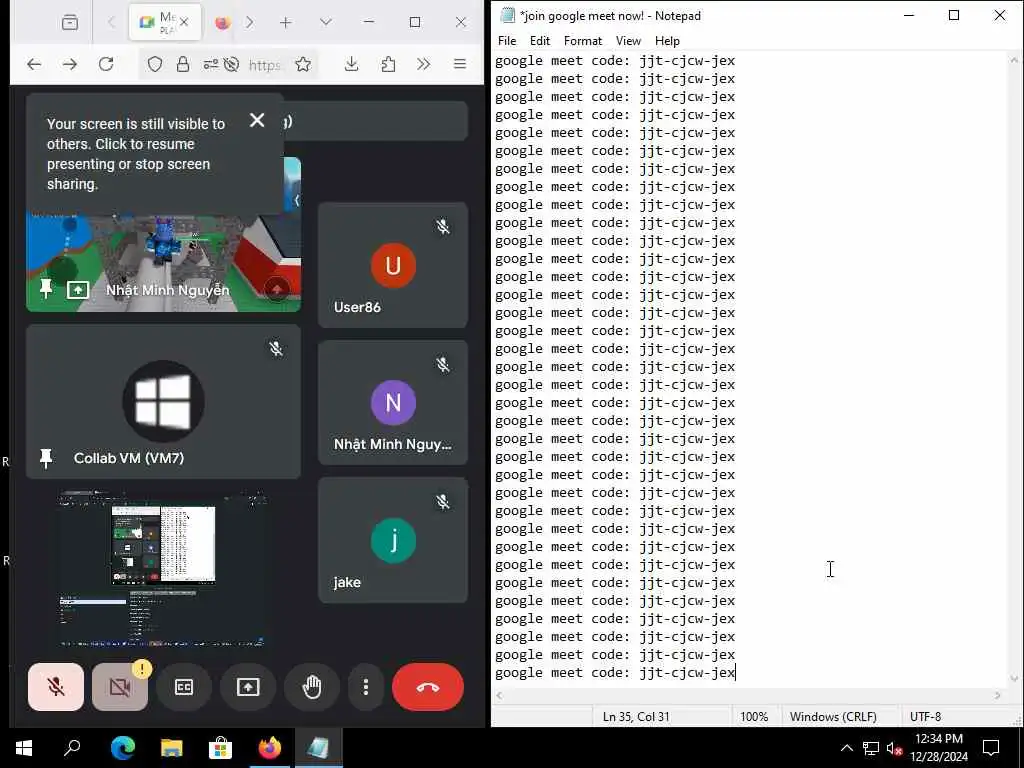Open Notepad File menu
The width and height of the screenshot is (1024, 768).
(x=507, y=40)
